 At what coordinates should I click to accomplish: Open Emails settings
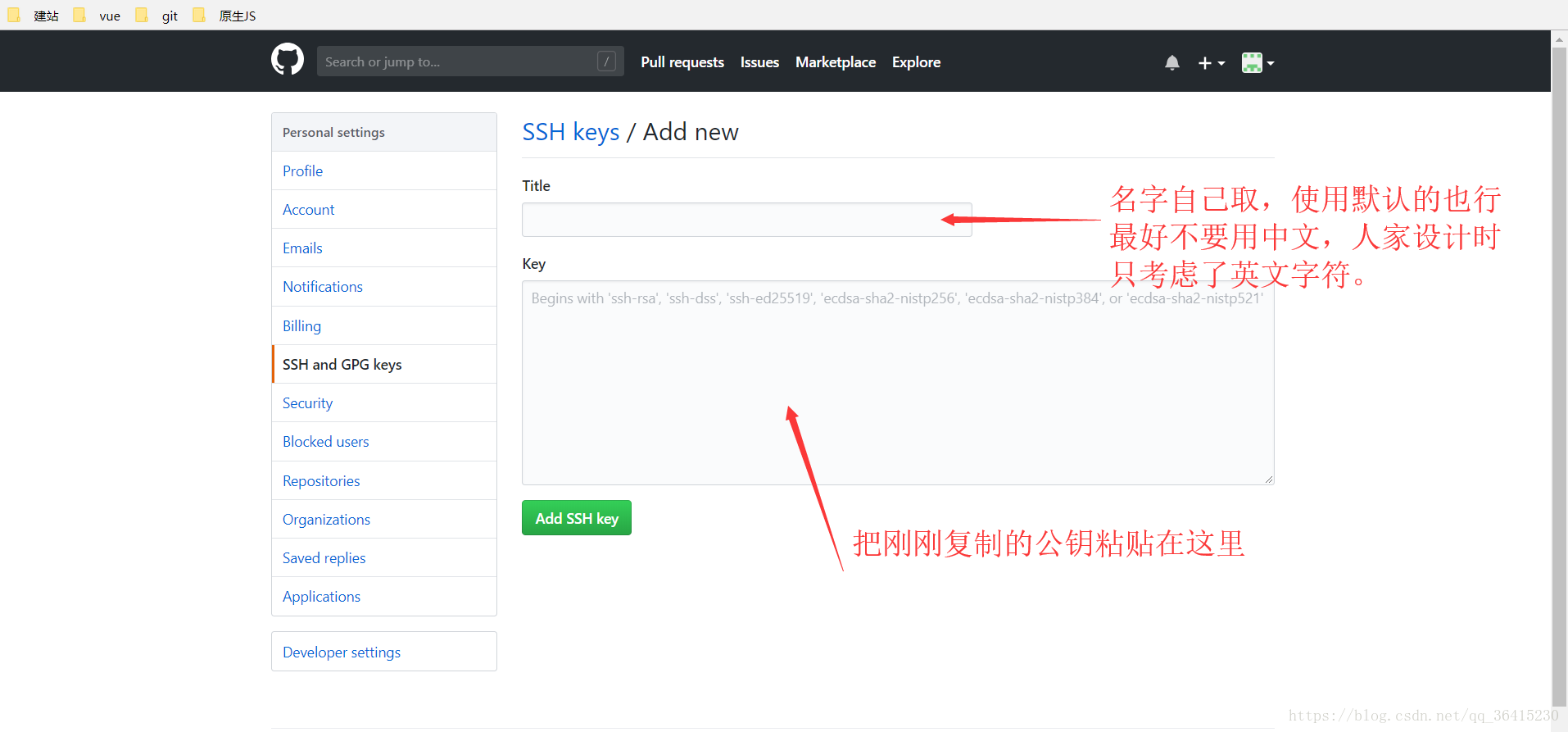pos(384,248)
